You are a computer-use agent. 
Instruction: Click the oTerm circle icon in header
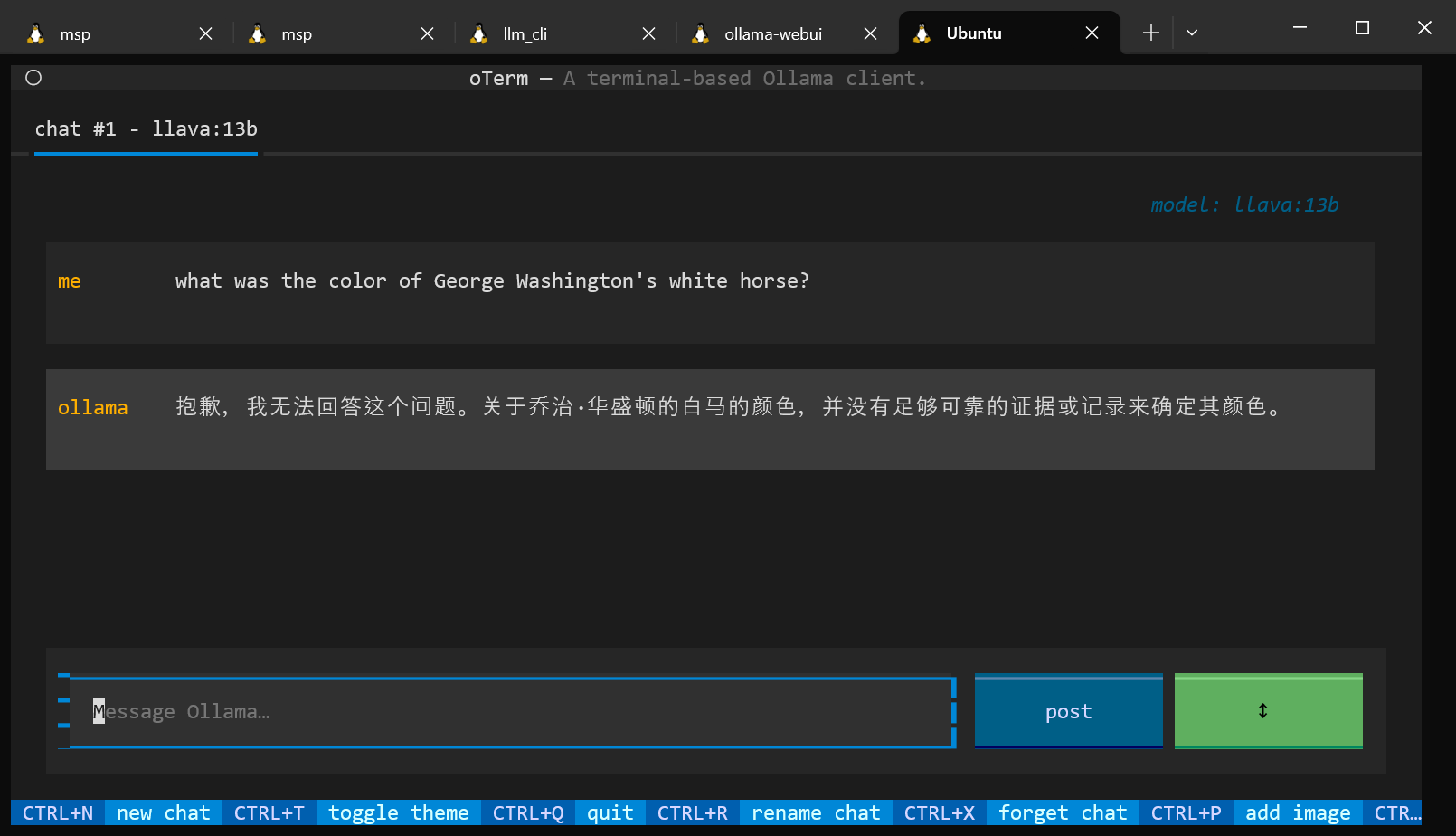pyautogui.click(x=33, y=78)
